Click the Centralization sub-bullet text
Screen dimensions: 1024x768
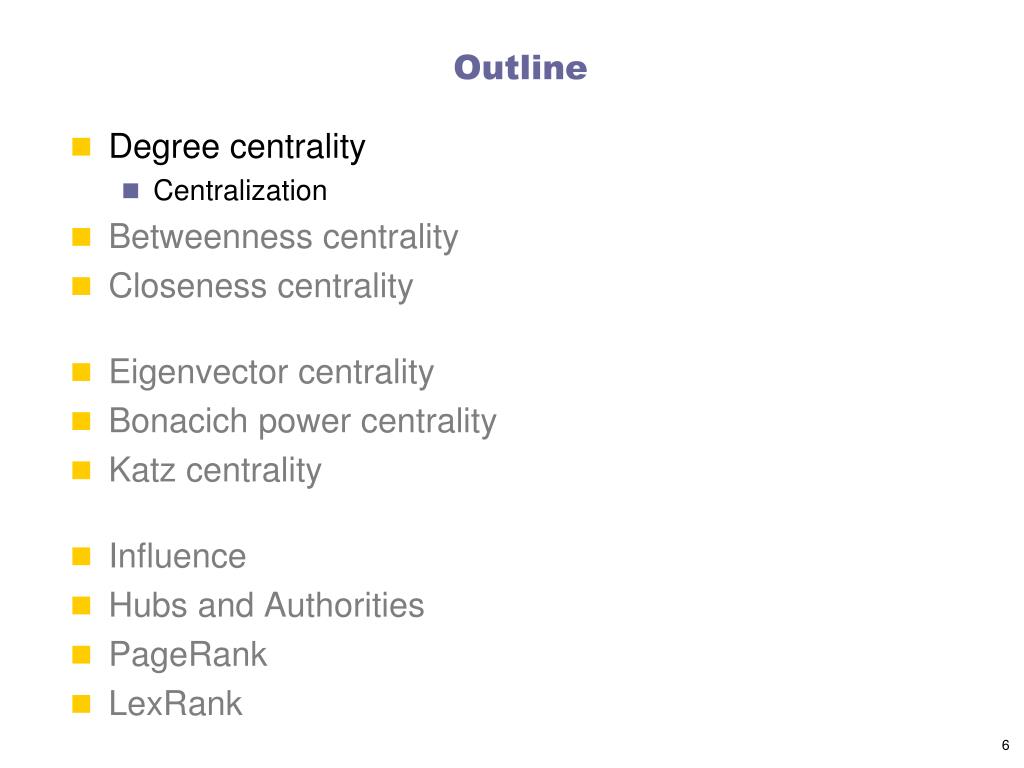click(x=240, y=191)
